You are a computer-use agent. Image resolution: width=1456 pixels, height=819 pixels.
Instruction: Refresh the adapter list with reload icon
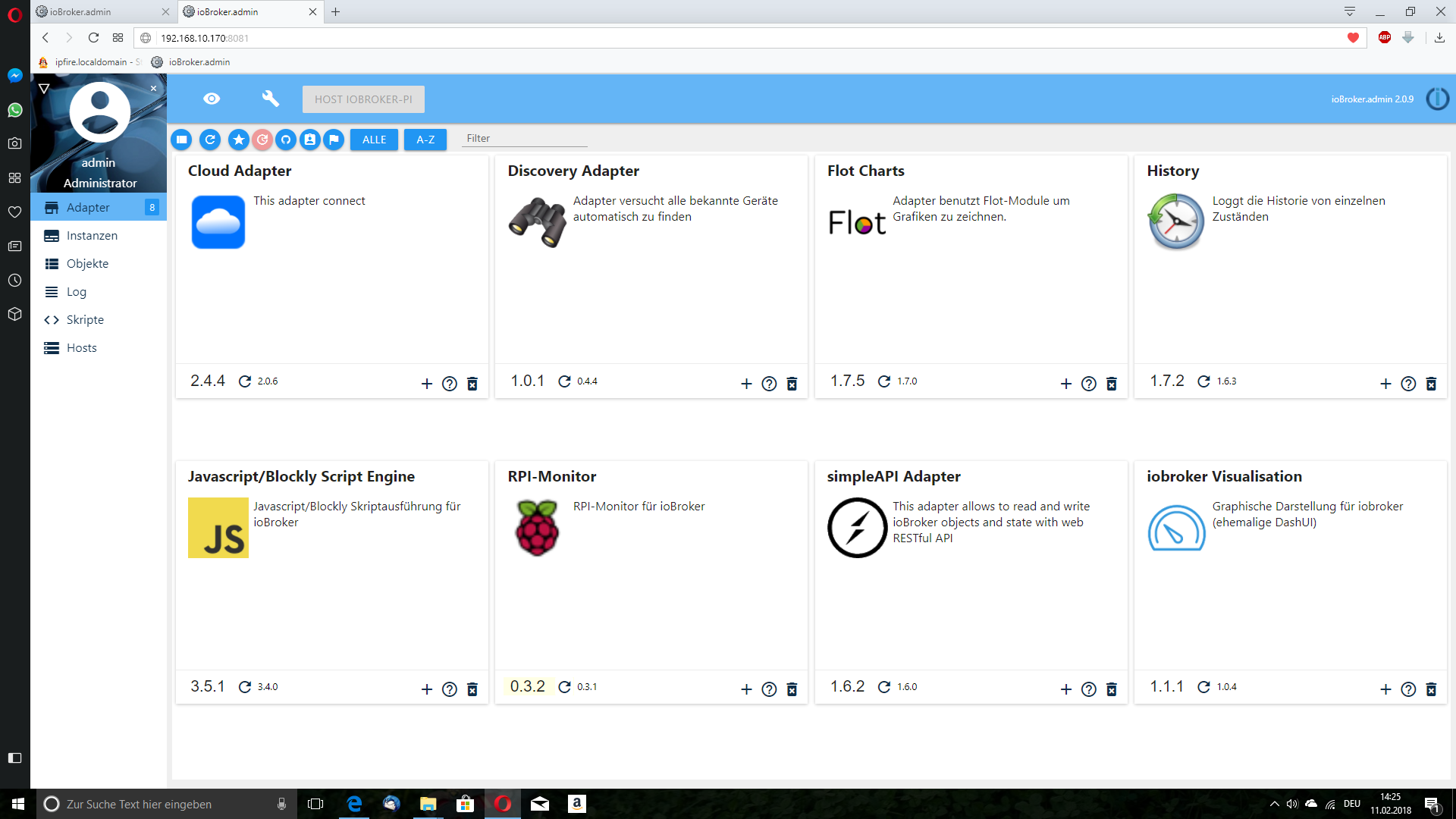coord(210,140)
